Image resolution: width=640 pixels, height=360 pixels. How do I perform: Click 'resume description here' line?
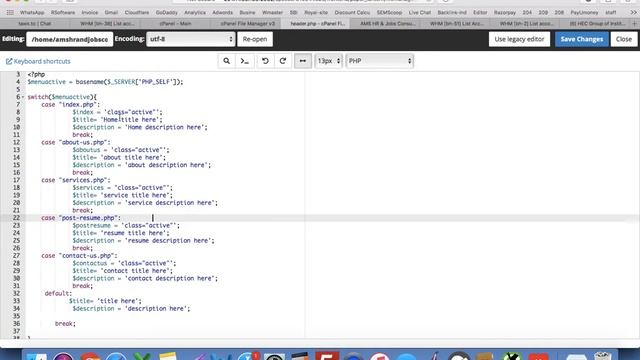pos(143,240)
